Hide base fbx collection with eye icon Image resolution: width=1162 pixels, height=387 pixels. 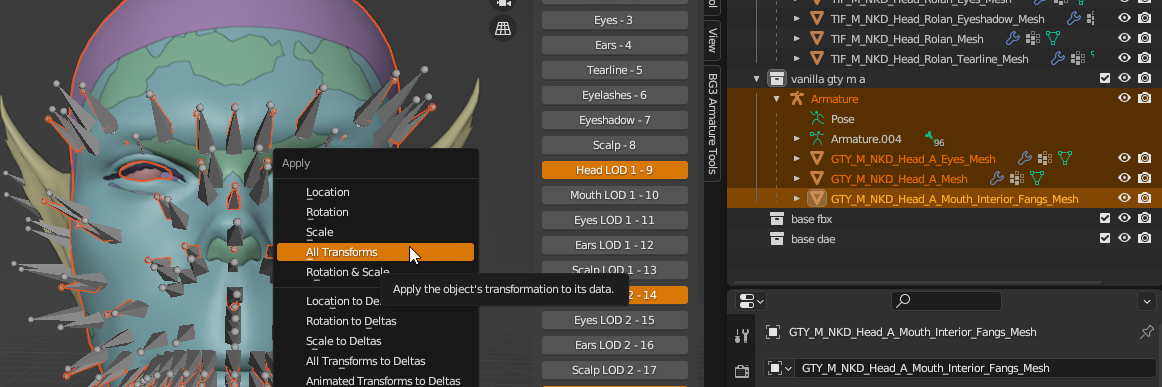[1124, 219]
